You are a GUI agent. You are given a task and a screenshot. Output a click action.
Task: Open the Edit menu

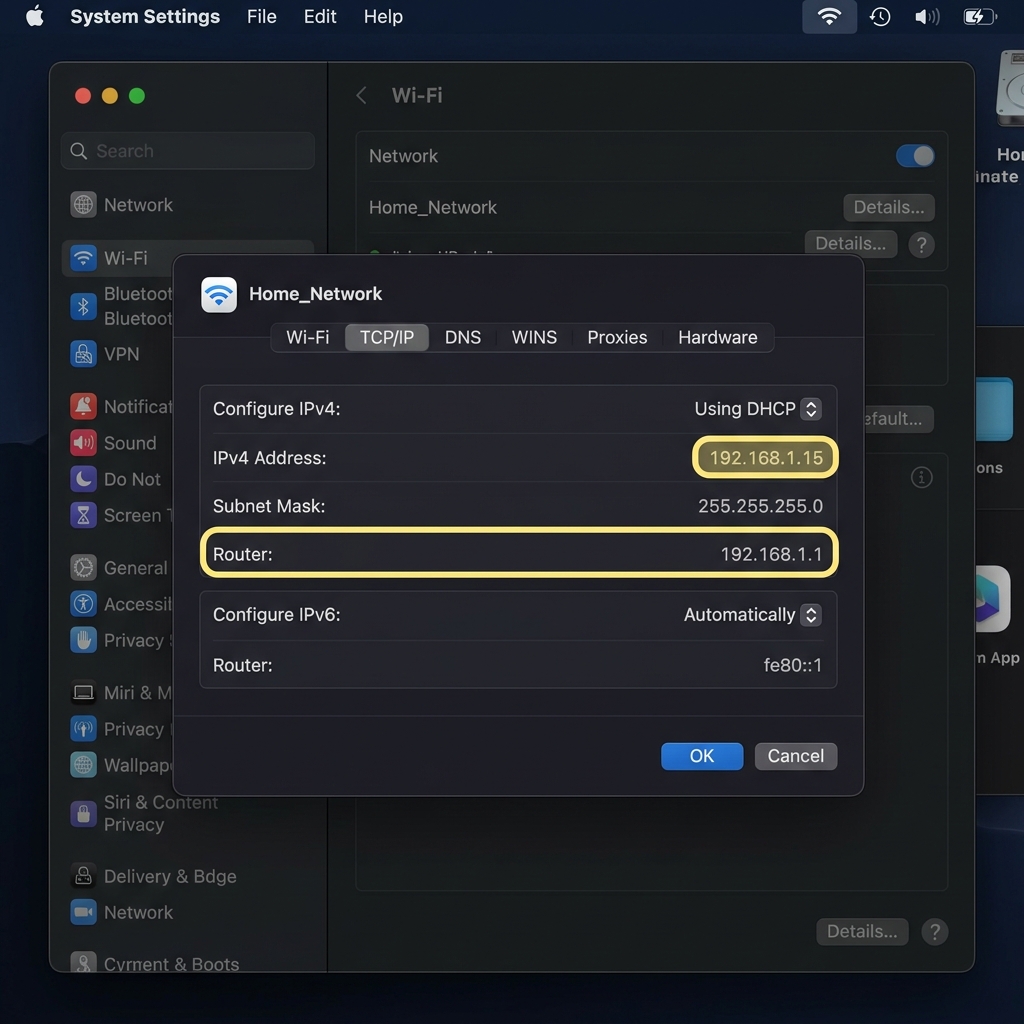320,16
